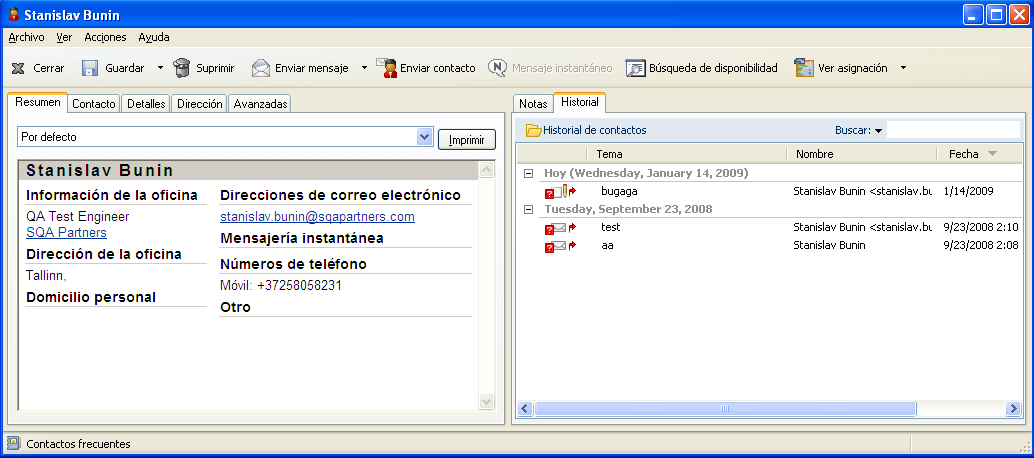Switch to the Resumen tab
This screenshot has height=458, width=1034.
(x=38, y=103)
